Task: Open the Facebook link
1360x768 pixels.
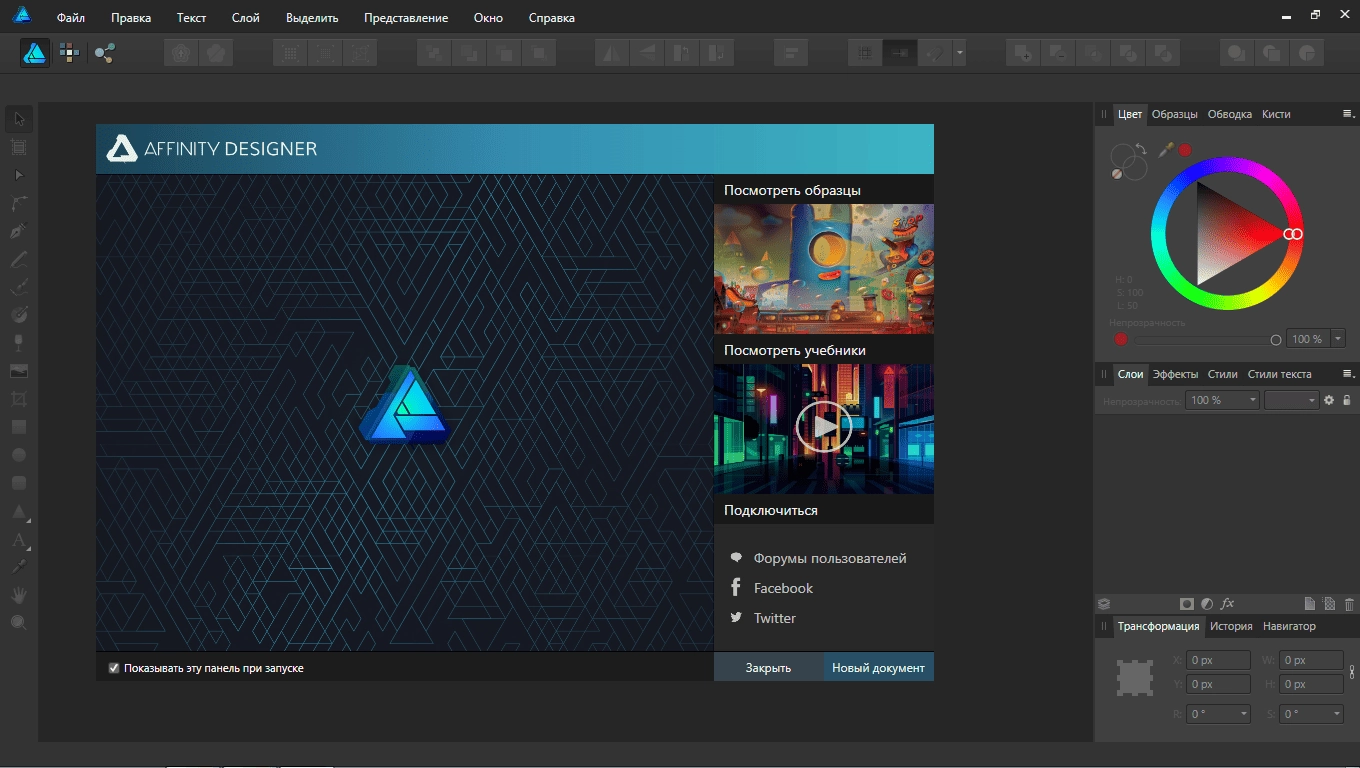Action: click(x=783, y=588)
